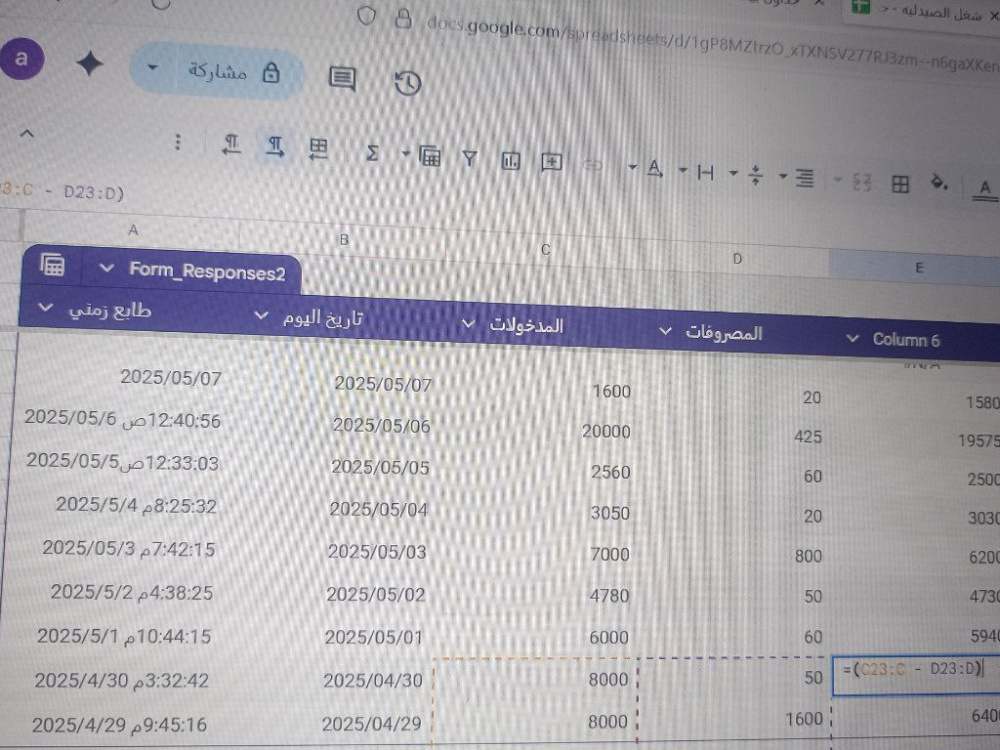Viewport: 1000px width, 750px height.
Task: Select column B header
Action: [344, 240]
